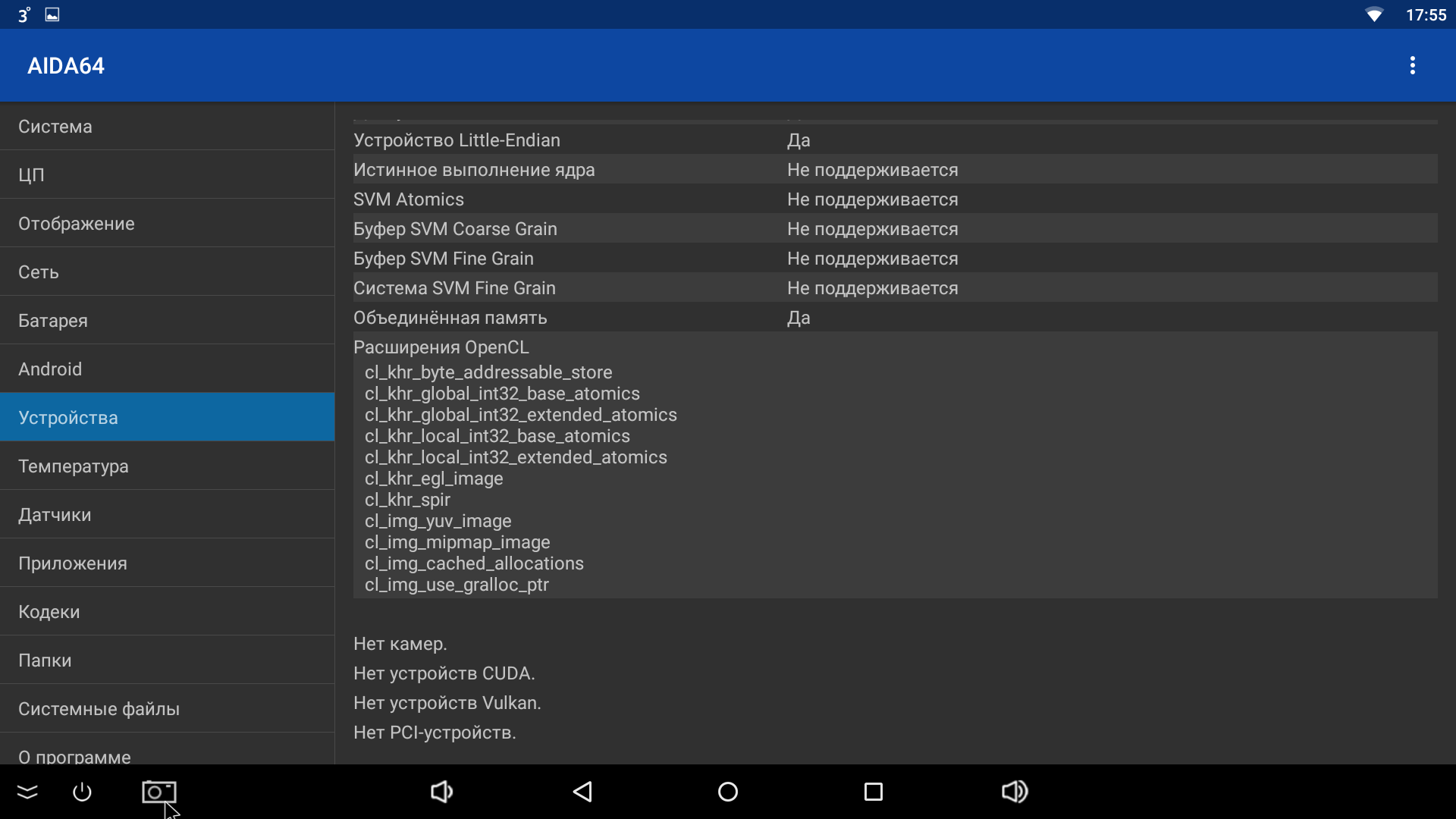Screen dimensions: 1456x819
Task: Hide navigation bar with double-chevron icon
Action: [27, 792]
